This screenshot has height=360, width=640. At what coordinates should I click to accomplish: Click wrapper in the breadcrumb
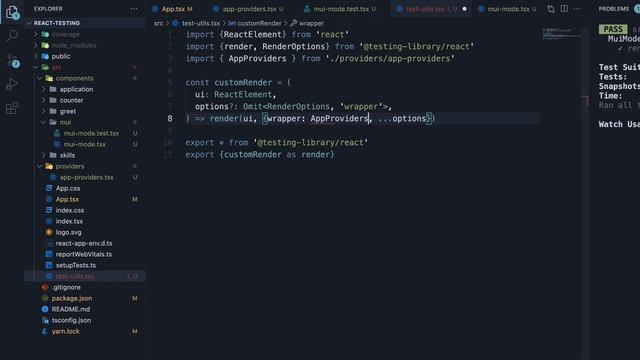point(311,24)
